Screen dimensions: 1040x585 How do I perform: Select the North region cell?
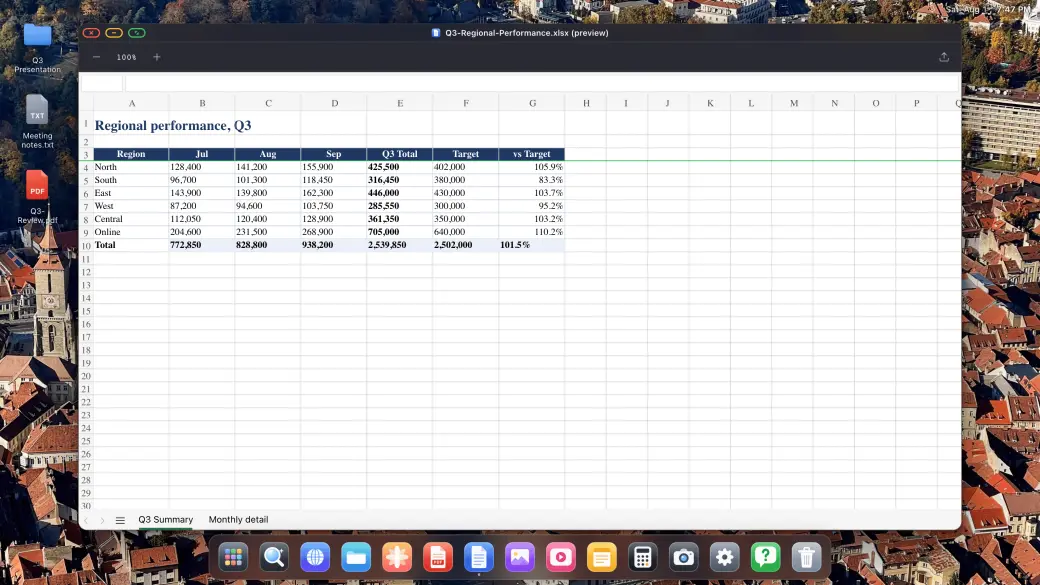pyautogui.click(x=131, y=167)
